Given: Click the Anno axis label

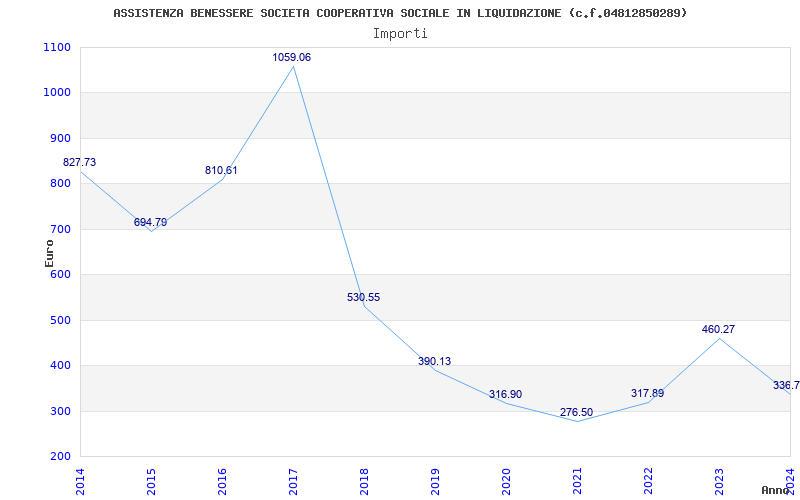Looking at the screenshot, I should pyautogui.click(x=774, y=490).
